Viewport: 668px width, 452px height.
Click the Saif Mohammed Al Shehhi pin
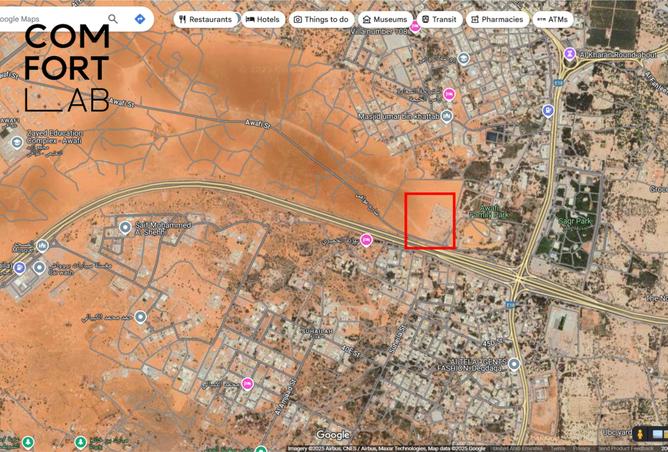pyautogui.click(x=125, y=227)
